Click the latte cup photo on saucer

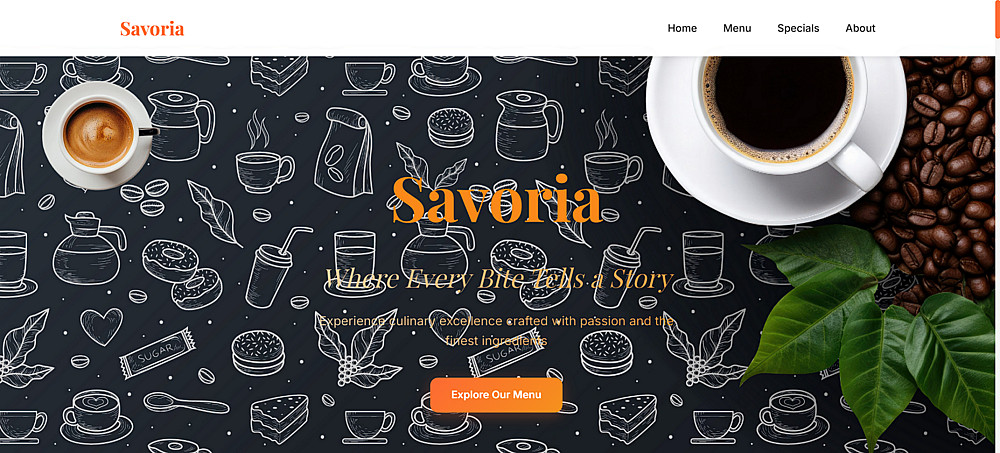point(99,135)
